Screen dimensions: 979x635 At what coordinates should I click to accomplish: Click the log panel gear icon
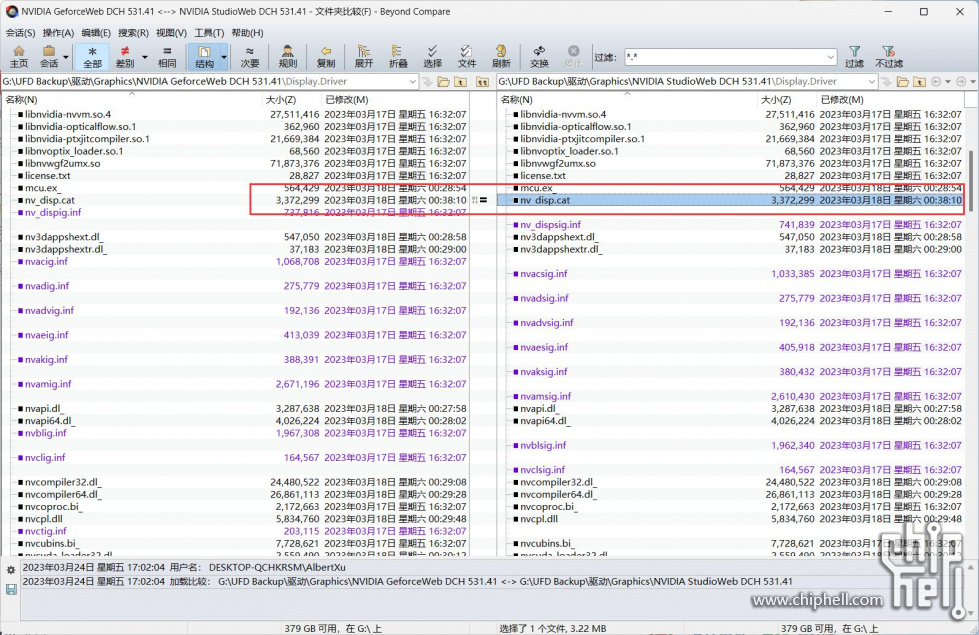[x=11, y=570]
